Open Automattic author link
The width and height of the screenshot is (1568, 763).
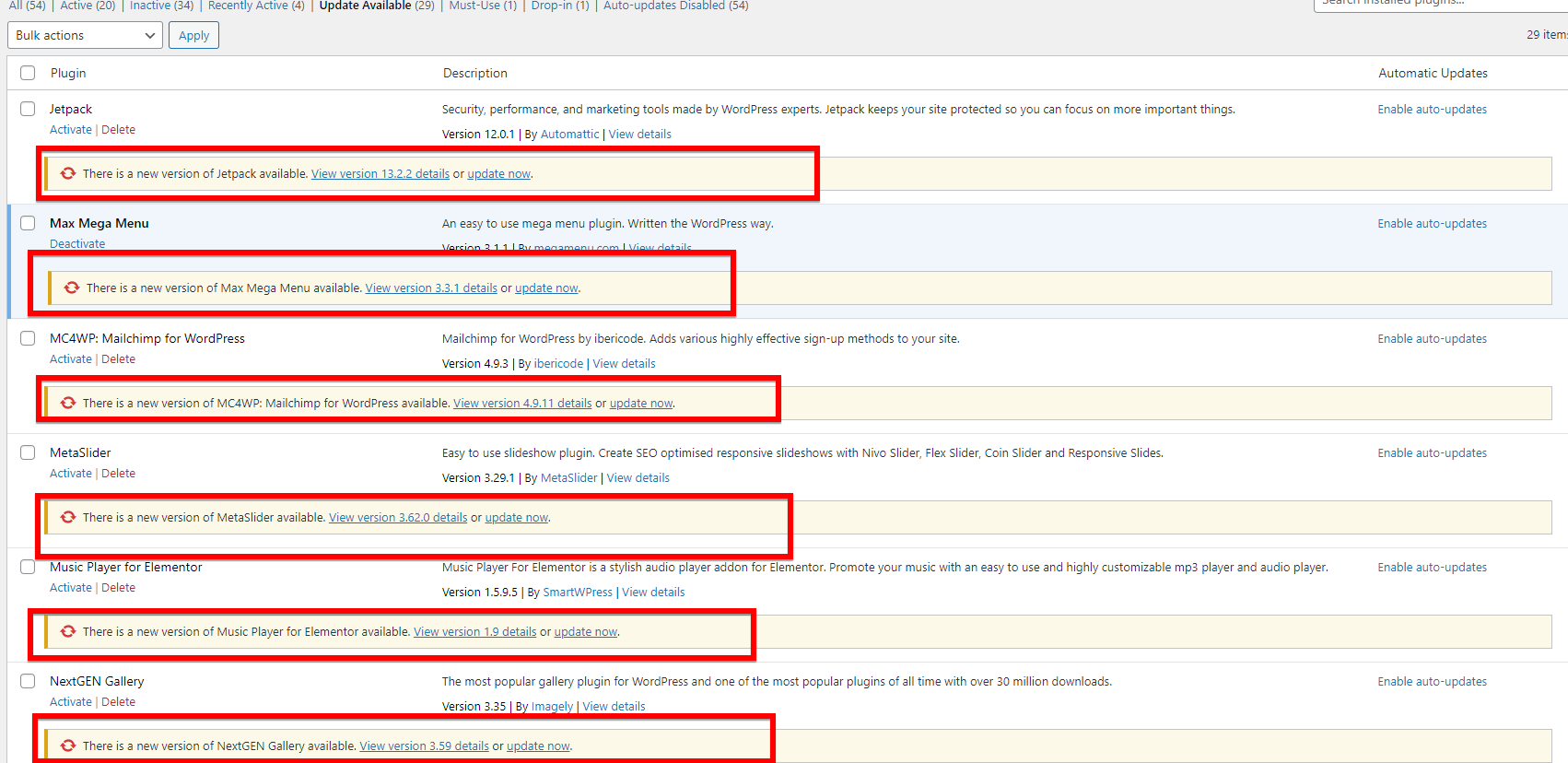point(569,135)
